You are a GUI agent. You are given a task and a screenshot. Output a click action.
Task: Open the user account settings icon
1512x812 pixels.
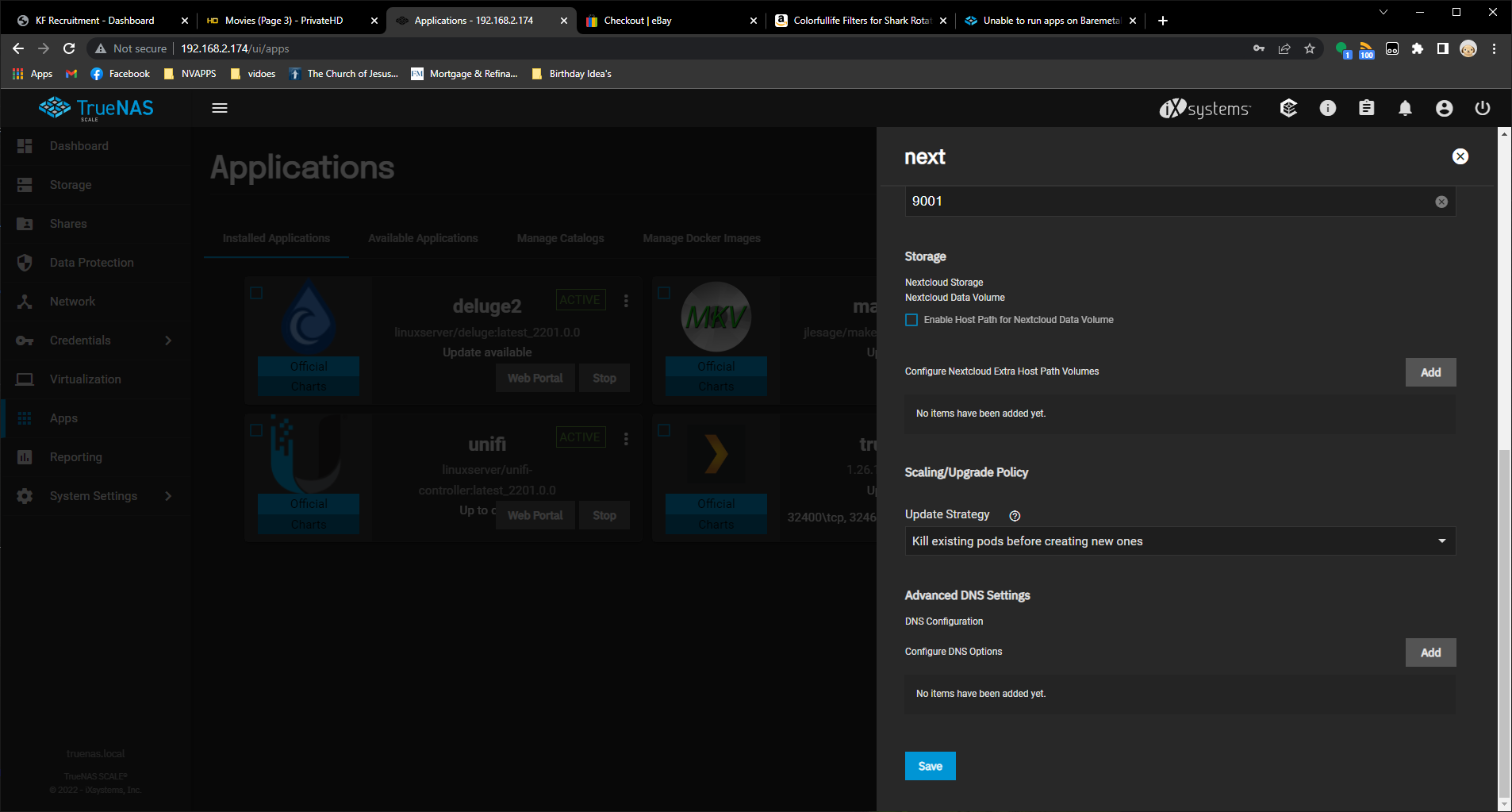click(1444, 108)
